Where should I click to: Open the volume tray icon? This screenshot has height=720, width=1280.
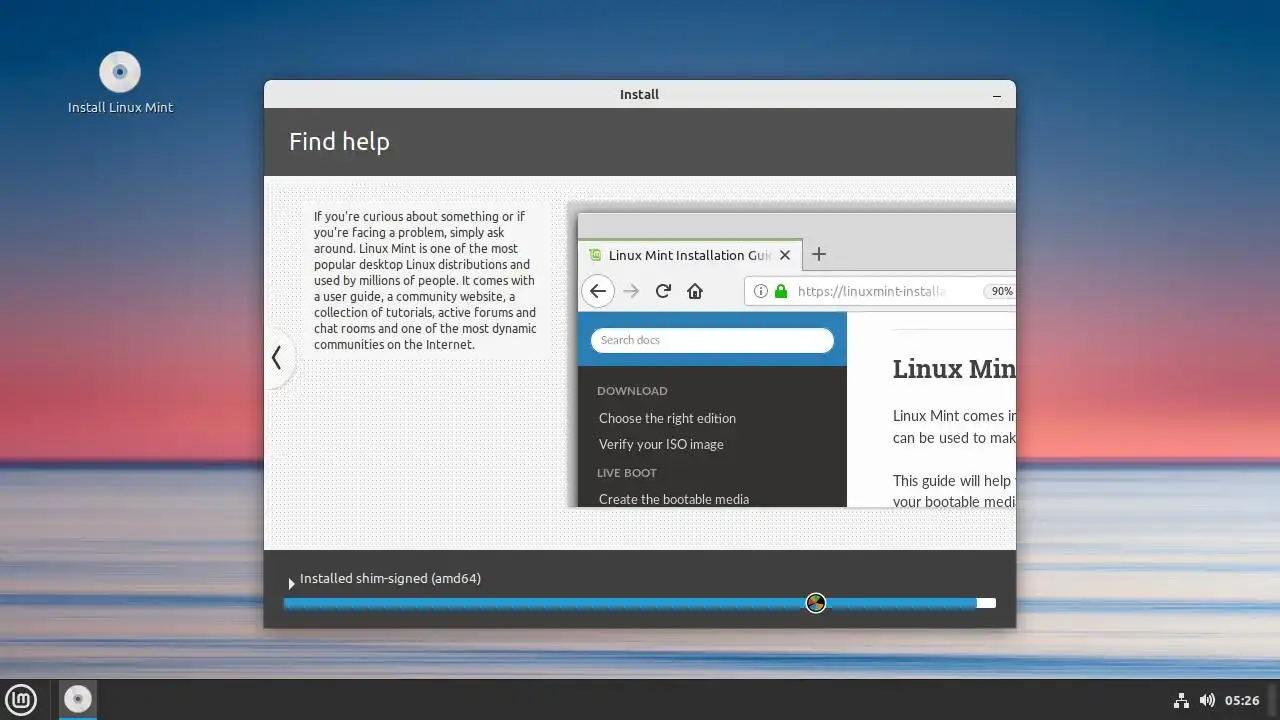pos(1207,700)
